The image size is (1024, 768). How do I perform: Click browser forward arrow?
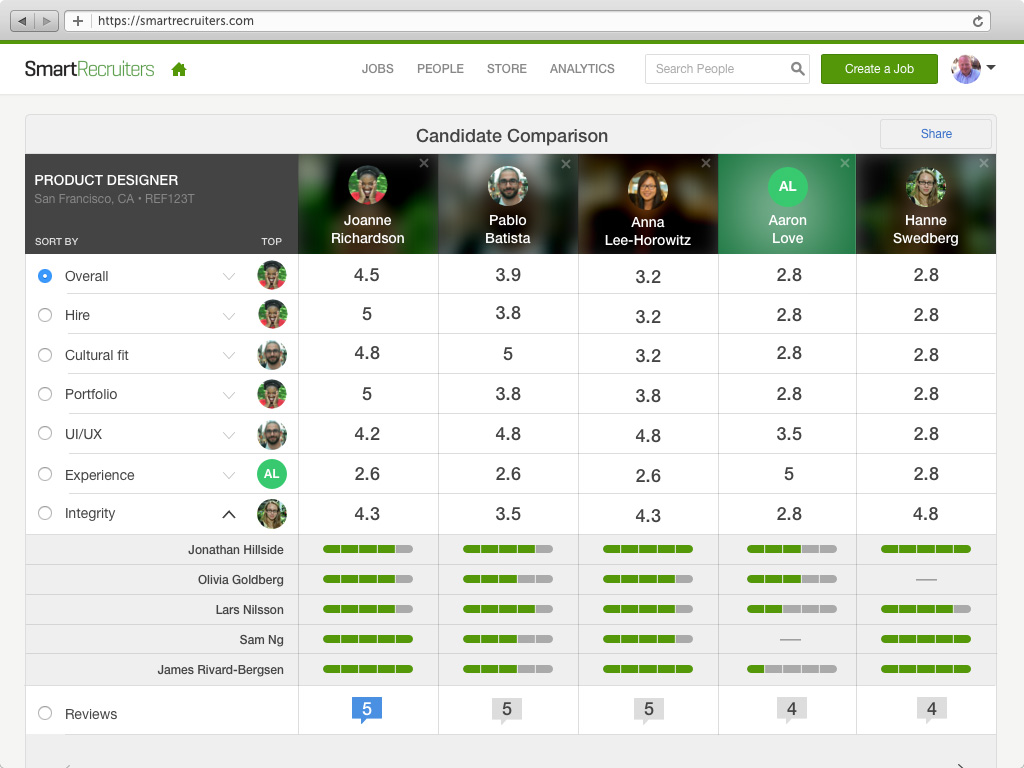46,21
